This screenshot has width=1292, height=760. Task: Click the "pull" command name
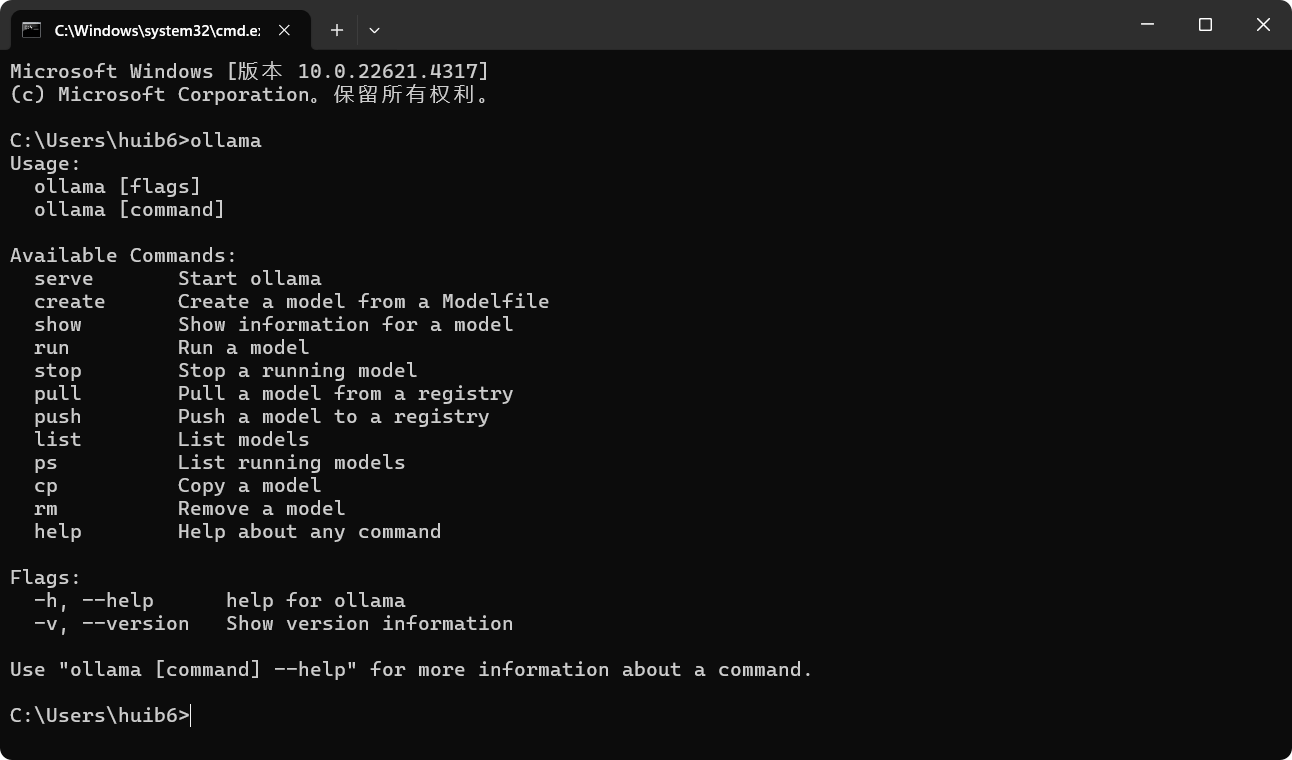tap(57, 394)
